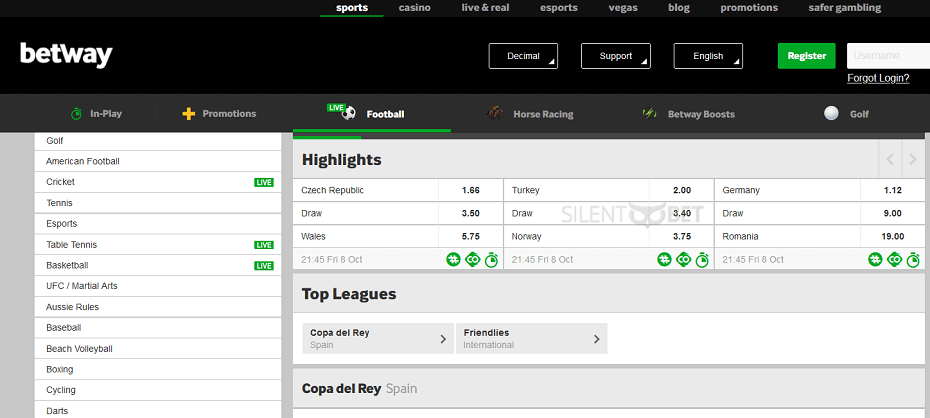The height and width of the screenshot is (418, 930).
Task: Open bet builder hashtag icon for Germany match
Action: tap(875, 259)
